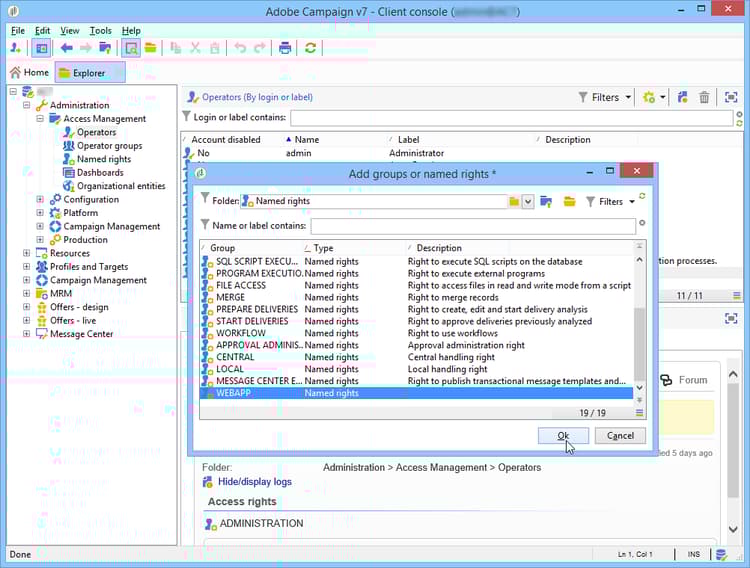
Task: Expand the Configuration tree node
Action: (x=40, y=199)
